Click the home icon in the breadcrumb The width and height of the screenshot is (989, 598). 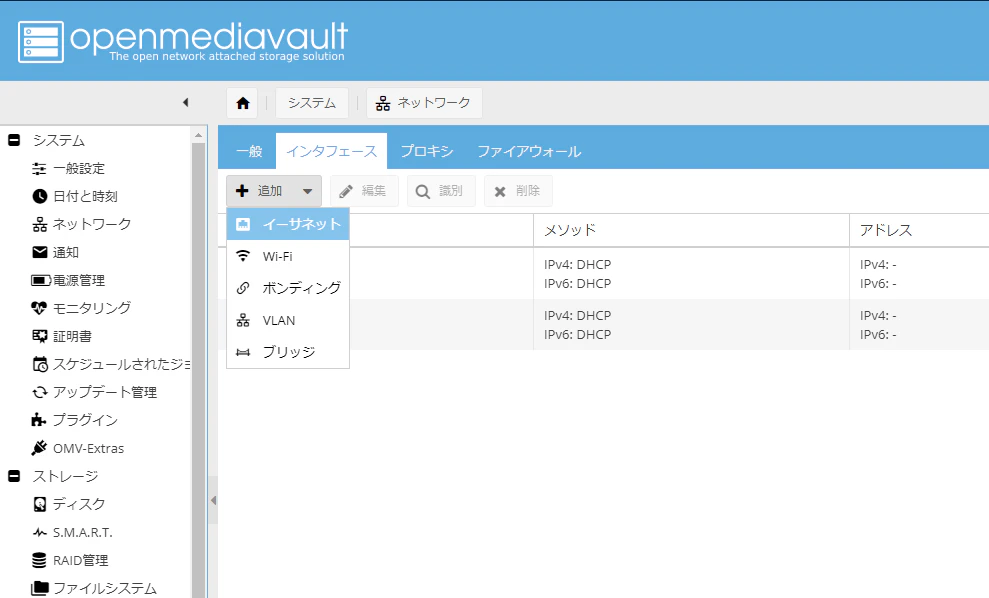point(241,102)
